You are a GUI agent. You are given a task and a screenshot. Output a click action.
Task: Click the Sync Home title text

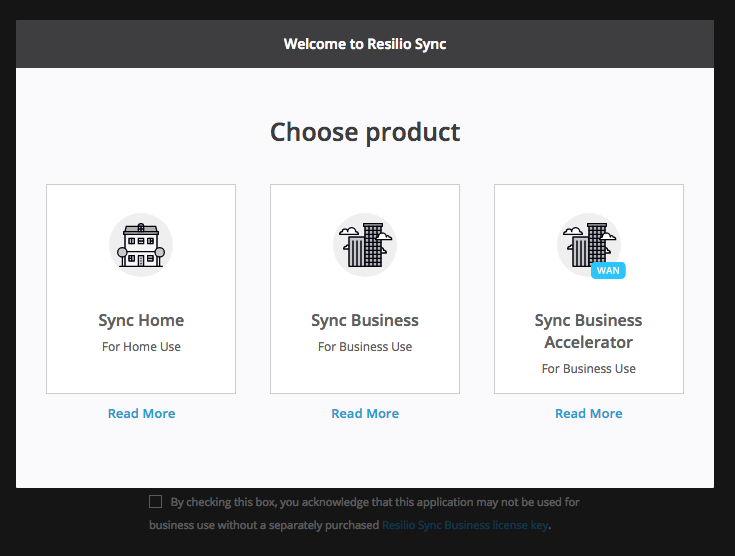(x=141, y=321)
